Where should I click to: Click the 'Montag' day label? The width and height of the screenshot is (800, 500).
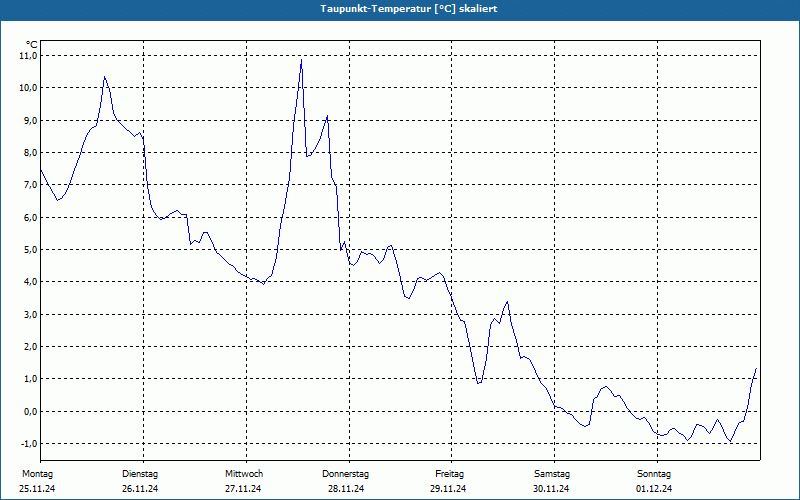tap(38, 474)
